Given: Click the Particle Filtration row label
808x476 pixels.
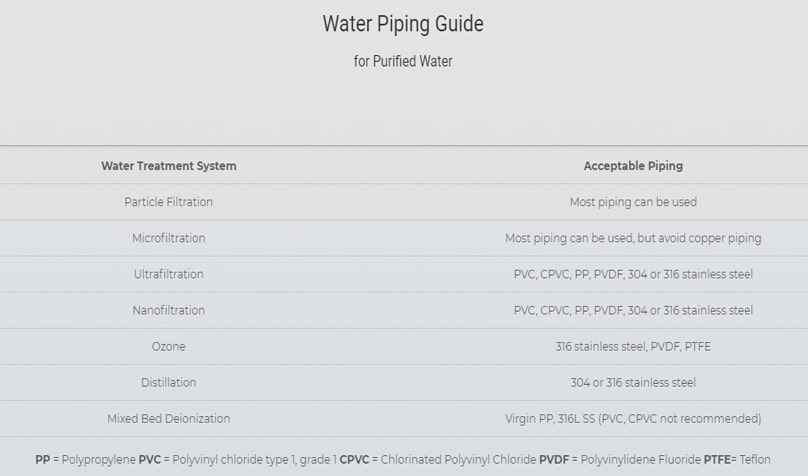Looking at the screenshot, I should click(x=169, y=202).
